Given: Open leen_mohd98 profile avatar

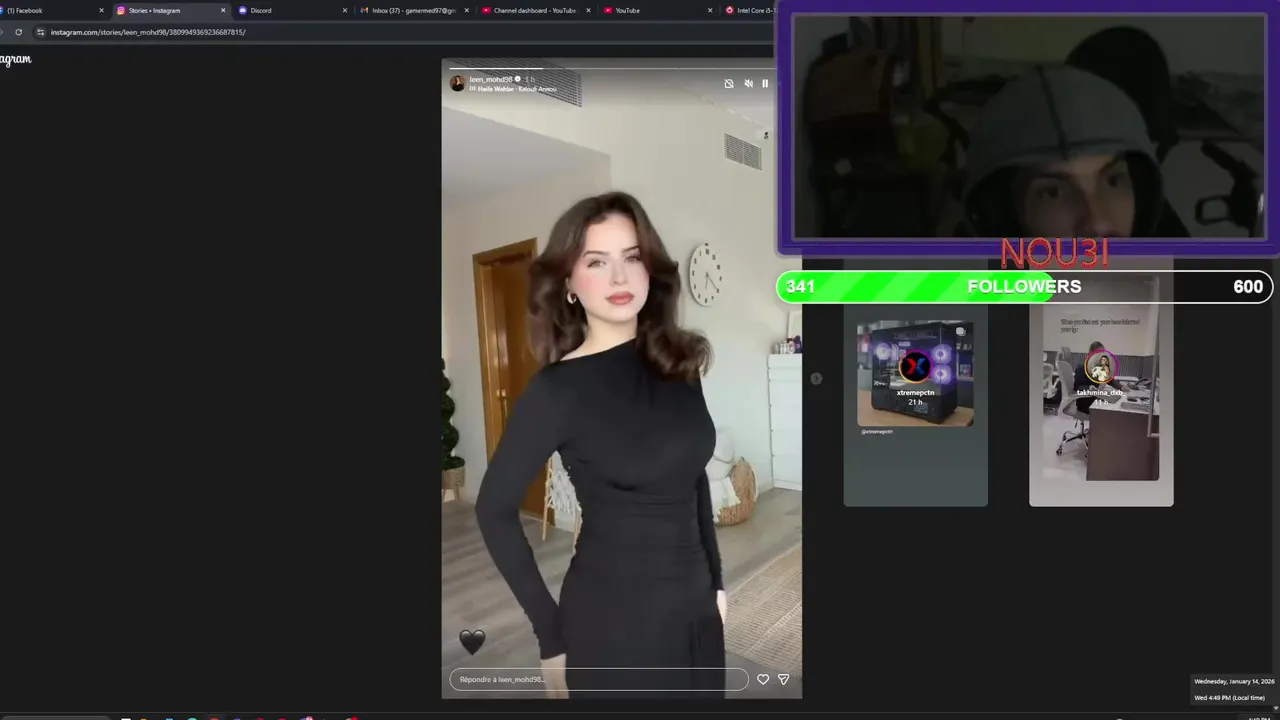Looking at the screenshot, I should (x=458, y=83).
